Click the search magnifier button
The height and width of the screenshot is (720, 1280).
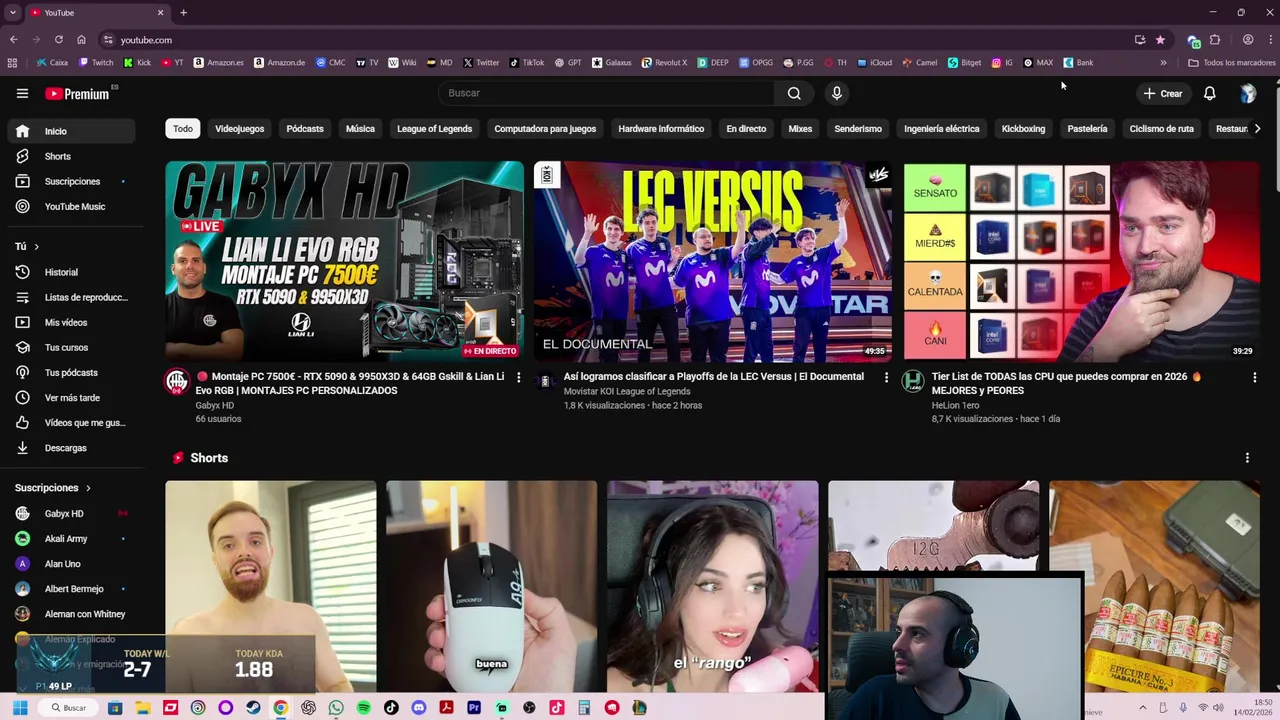pos(794,93)
